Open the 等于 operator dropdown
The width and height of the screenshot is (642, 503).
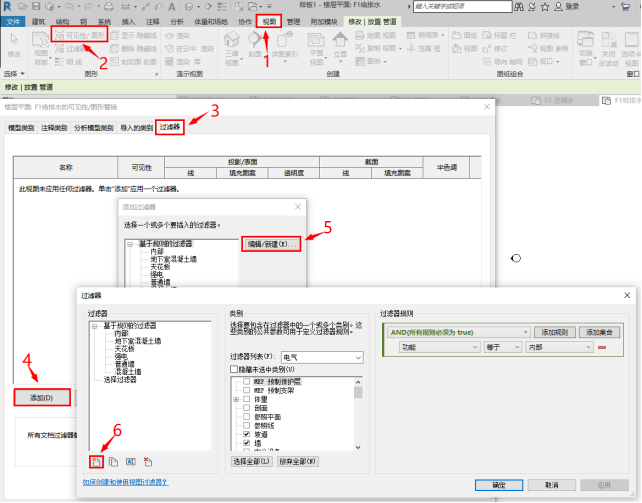coord(503,347)
